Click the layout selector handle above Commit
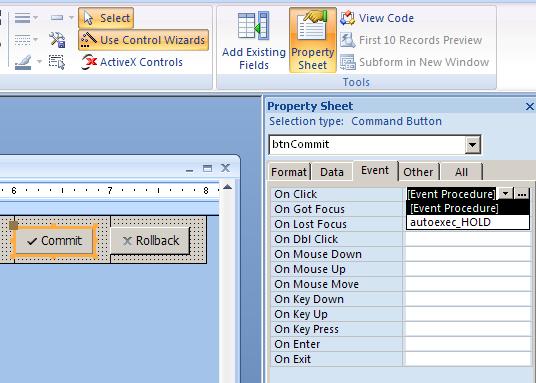The image size is (536, 383). point(13,225)
